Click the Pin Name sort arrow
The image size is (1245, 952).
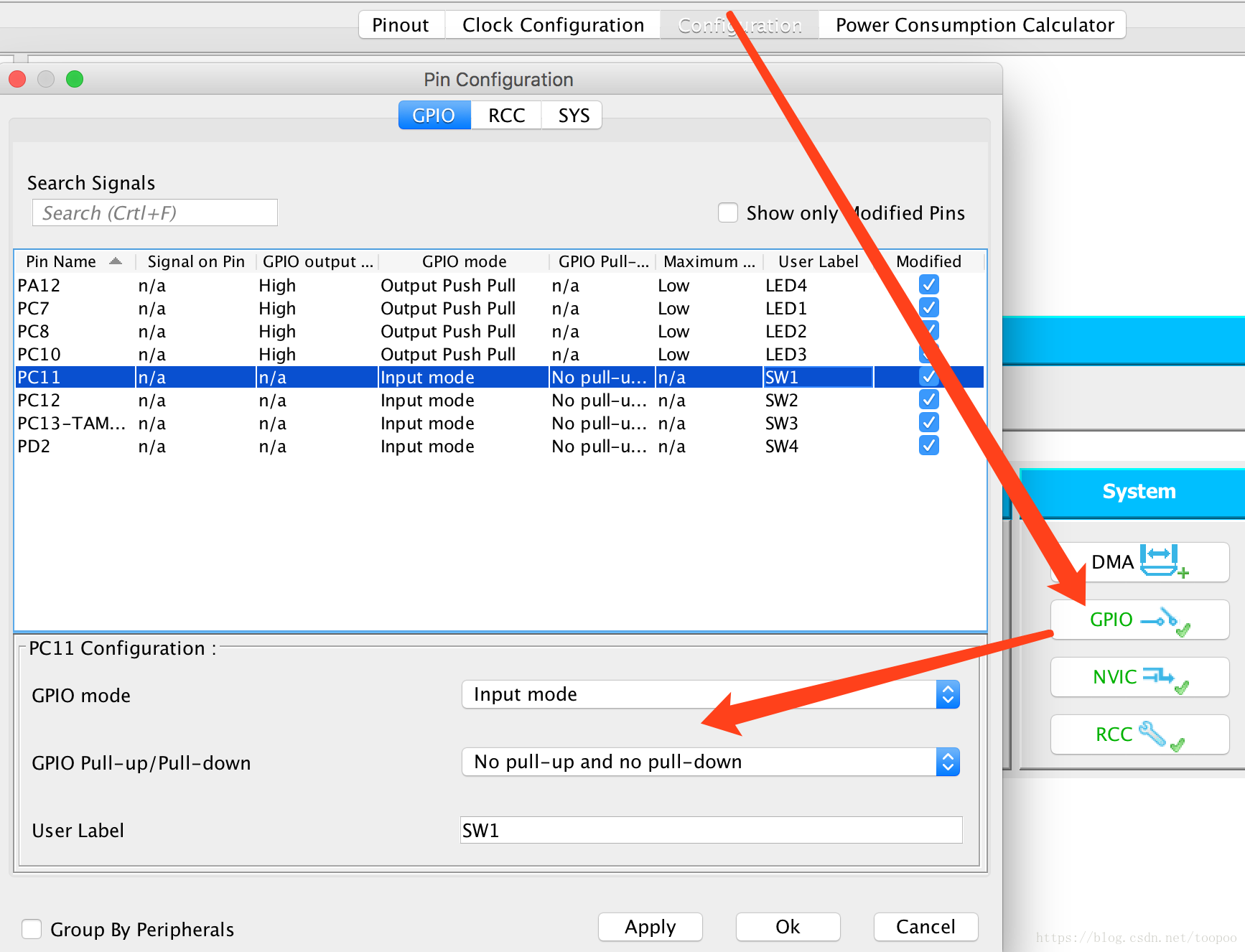click(116, 261)
